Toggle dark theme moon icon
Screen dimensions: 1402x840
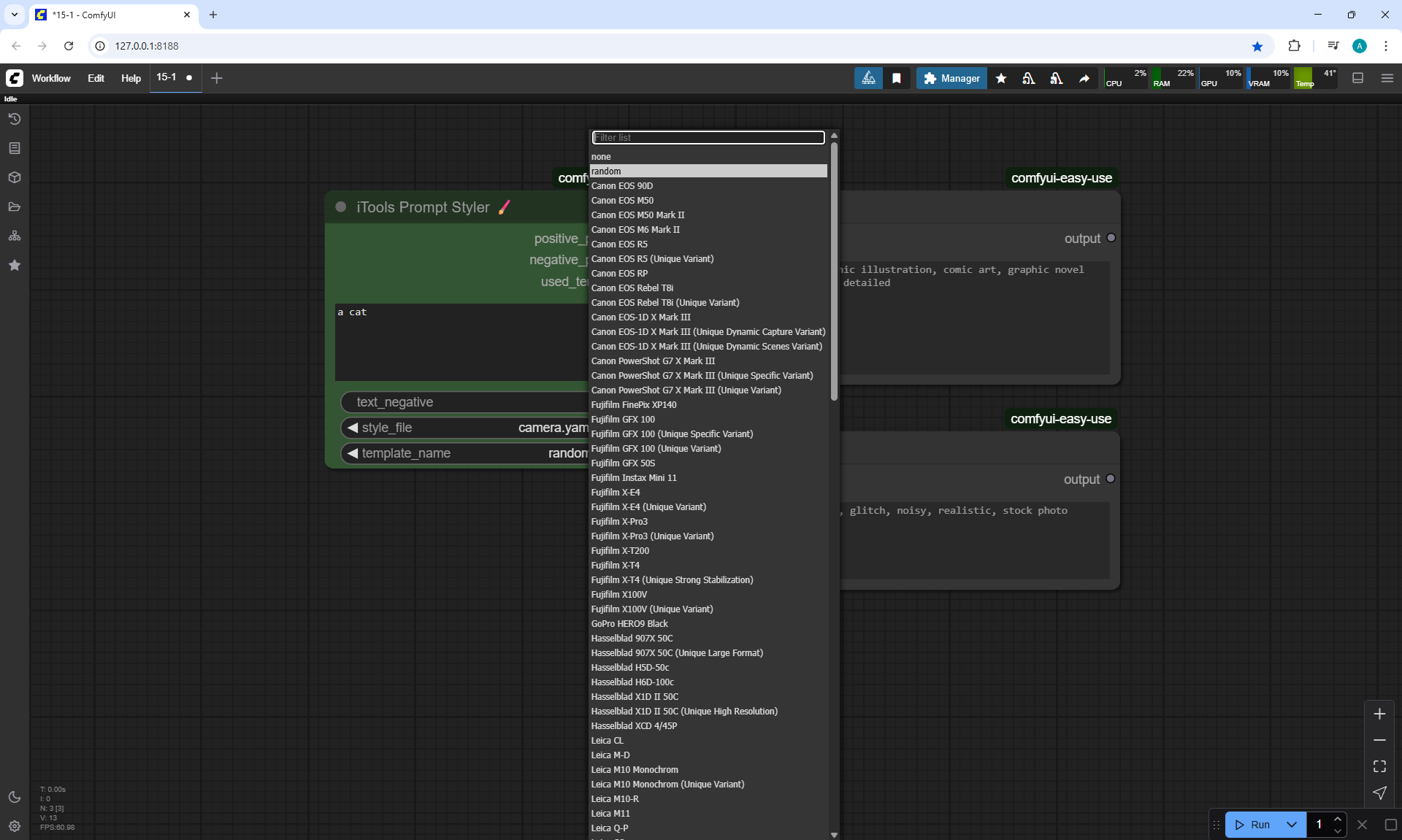(x=15, y=797)
